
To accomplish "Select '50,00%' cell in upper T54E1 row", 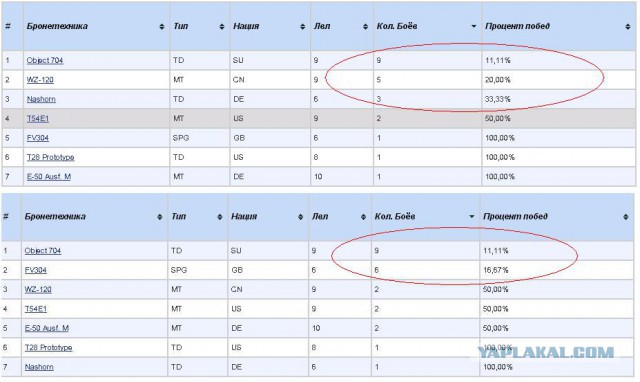I will [x=498, y=118].
